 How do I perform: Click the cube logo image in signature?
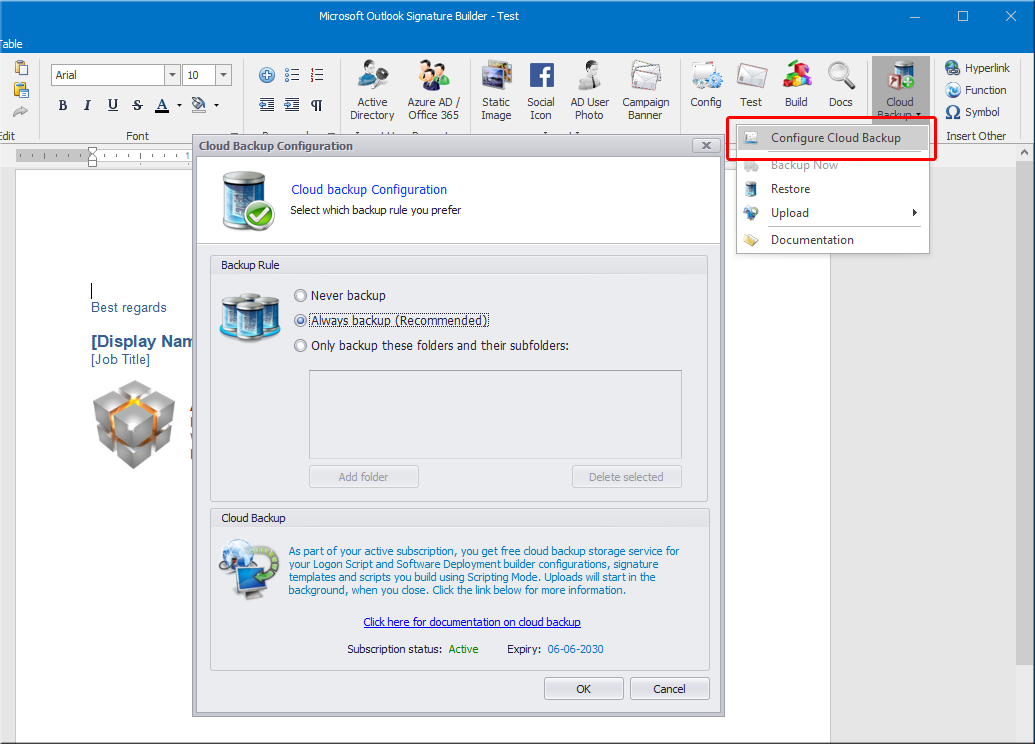[x=135, y=424]
